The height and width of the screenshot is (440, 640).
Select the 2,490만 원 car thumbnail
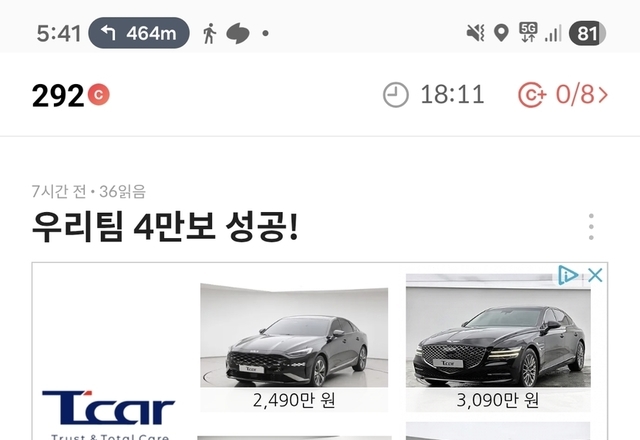[294, 335]
